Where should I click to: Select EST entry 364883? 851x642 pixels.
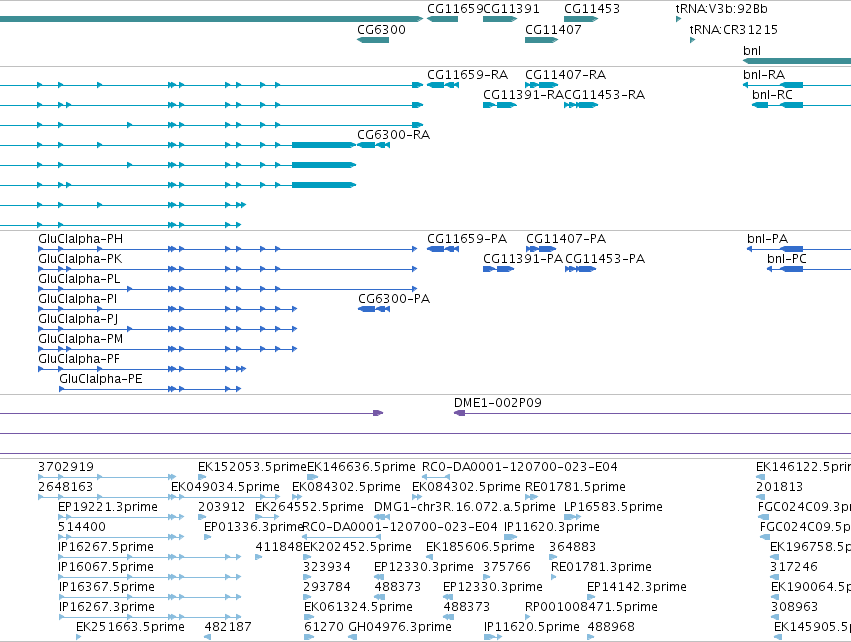(x=573, y=546)
